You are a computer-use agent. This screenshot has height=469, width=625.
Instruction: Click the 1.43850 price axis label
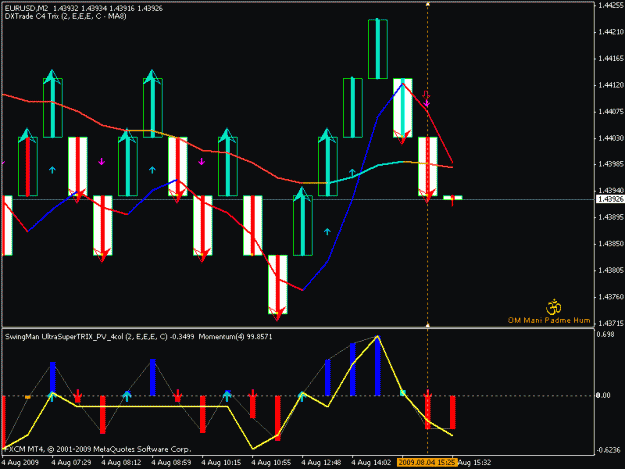(611, 244)
